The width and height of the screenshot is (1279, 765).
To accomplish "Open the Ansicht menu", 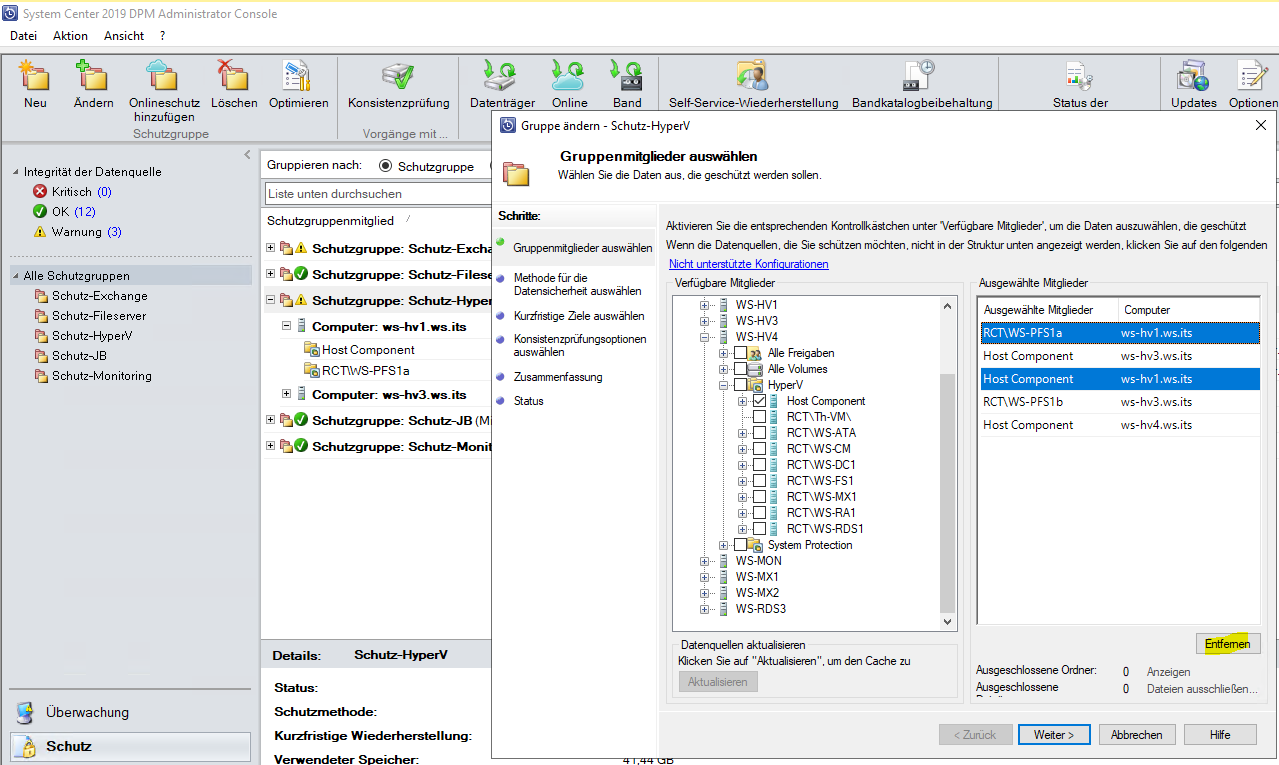I will point(124,36).
